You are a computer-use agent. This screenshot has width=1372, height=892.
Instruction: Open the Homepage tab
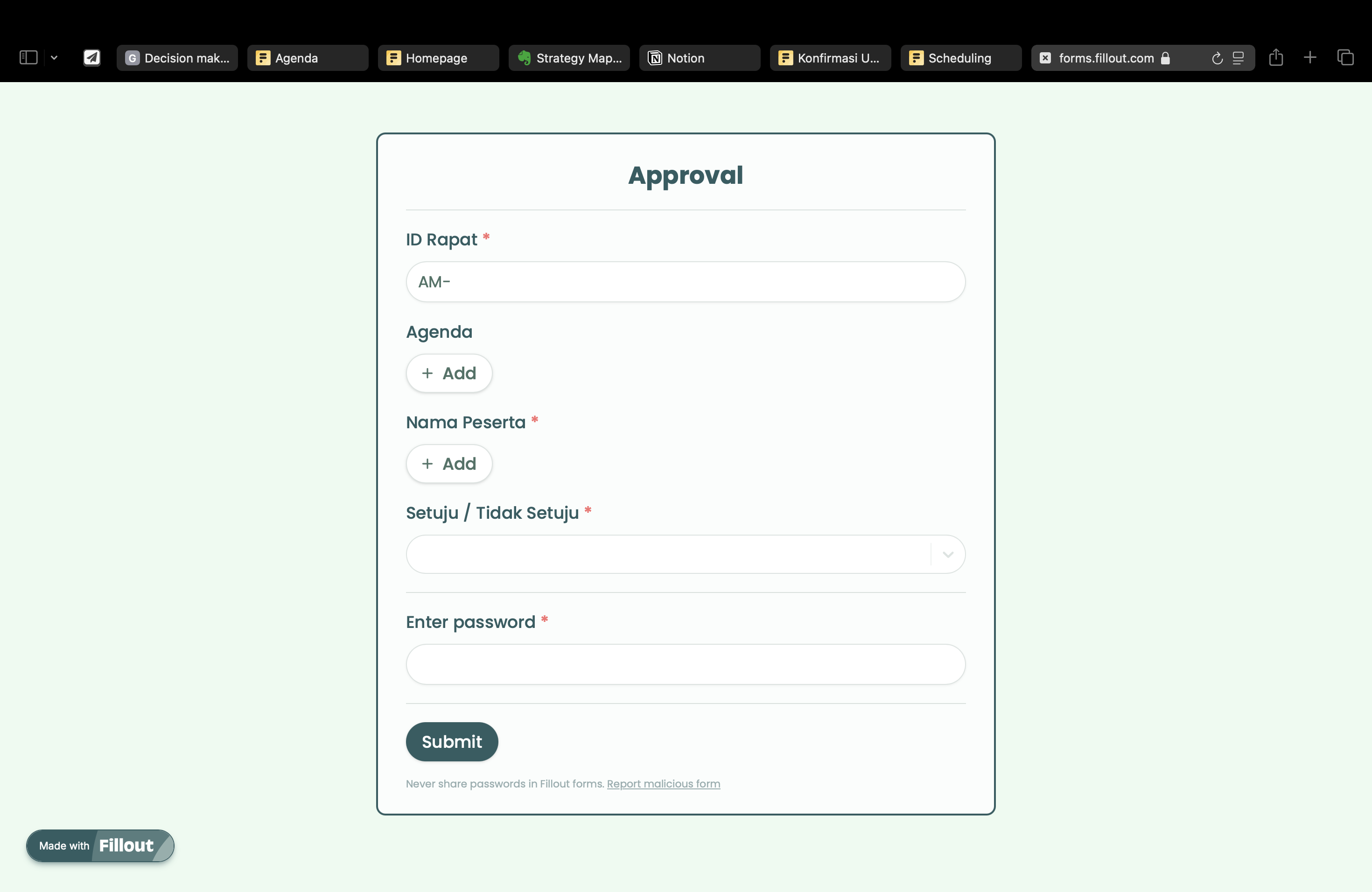click(438, 58)
